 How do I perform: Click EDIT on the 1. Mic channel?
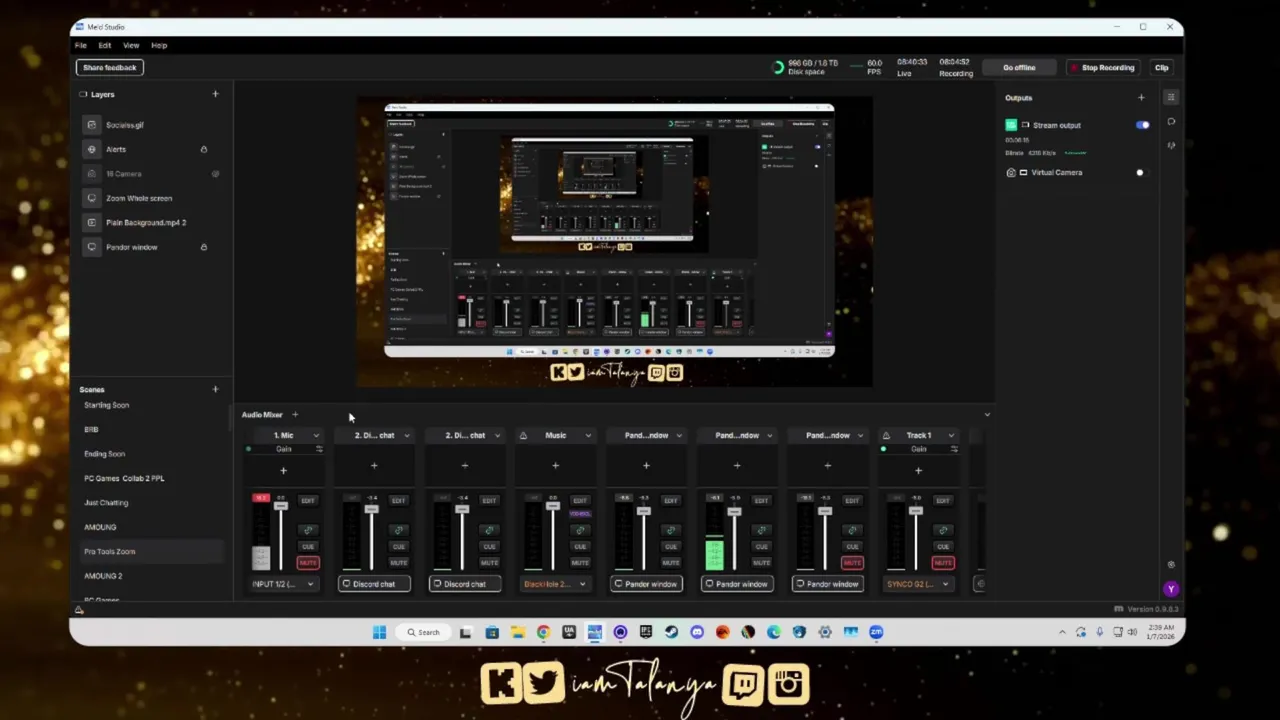(x=308, y=501)
